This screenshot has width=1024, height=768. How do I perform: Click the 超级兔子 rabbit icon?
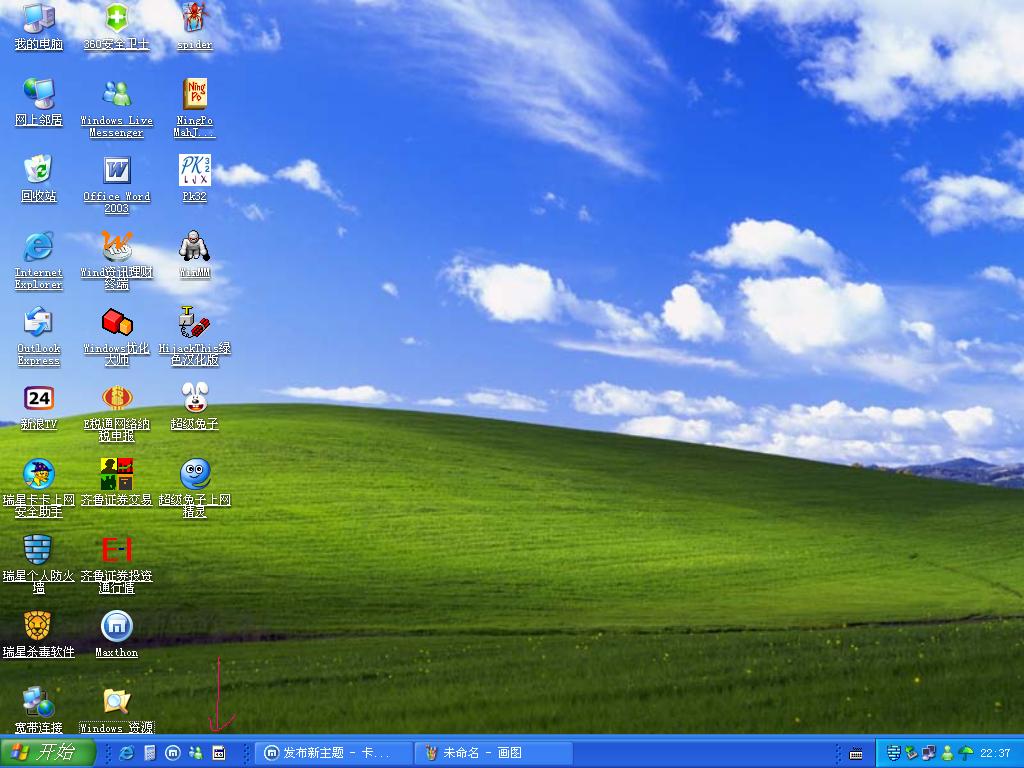pyautogui.click(x=194, y=398)
